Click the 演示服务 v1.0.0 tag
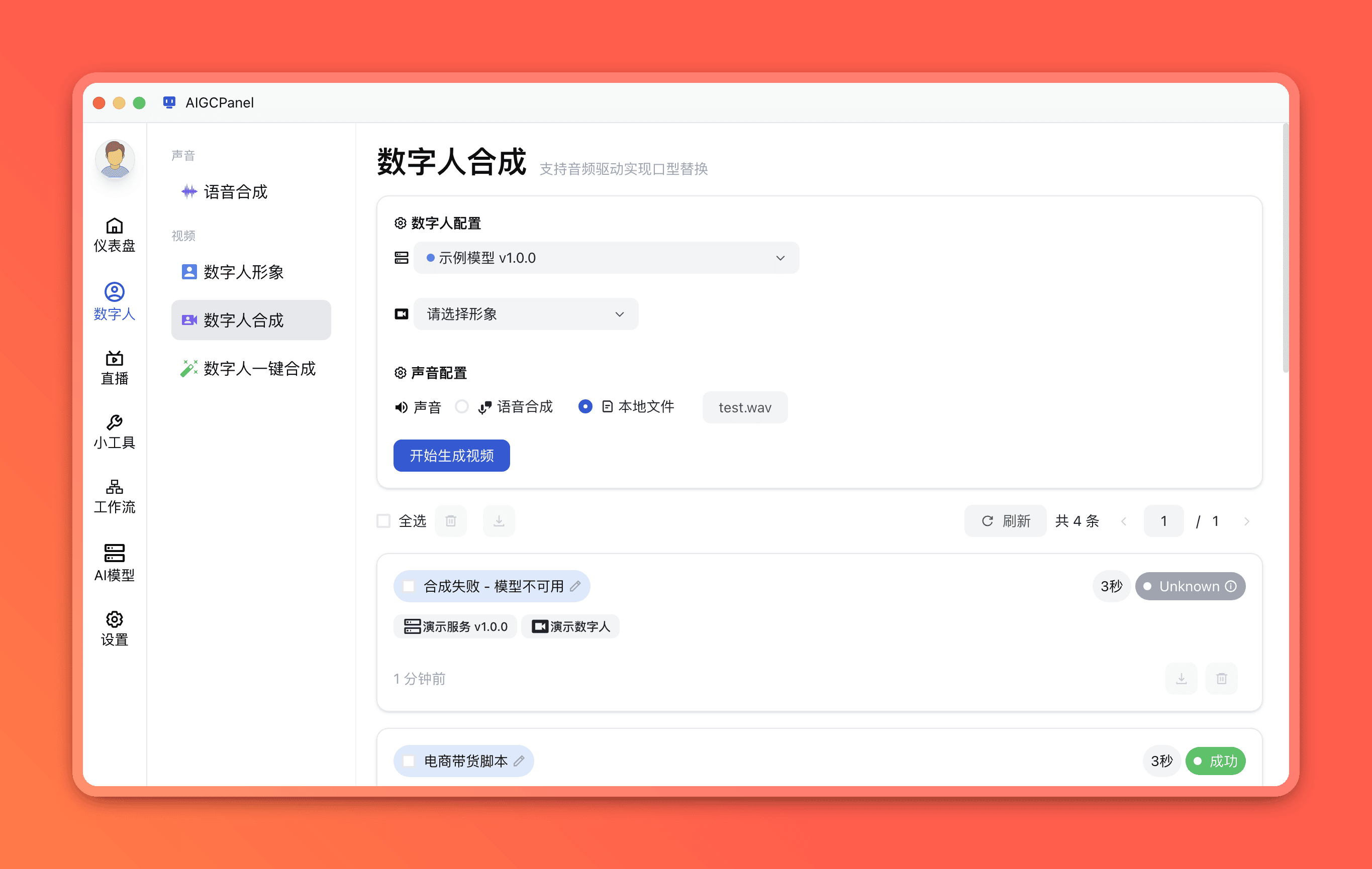1372x869 pixels. [455, 626]
